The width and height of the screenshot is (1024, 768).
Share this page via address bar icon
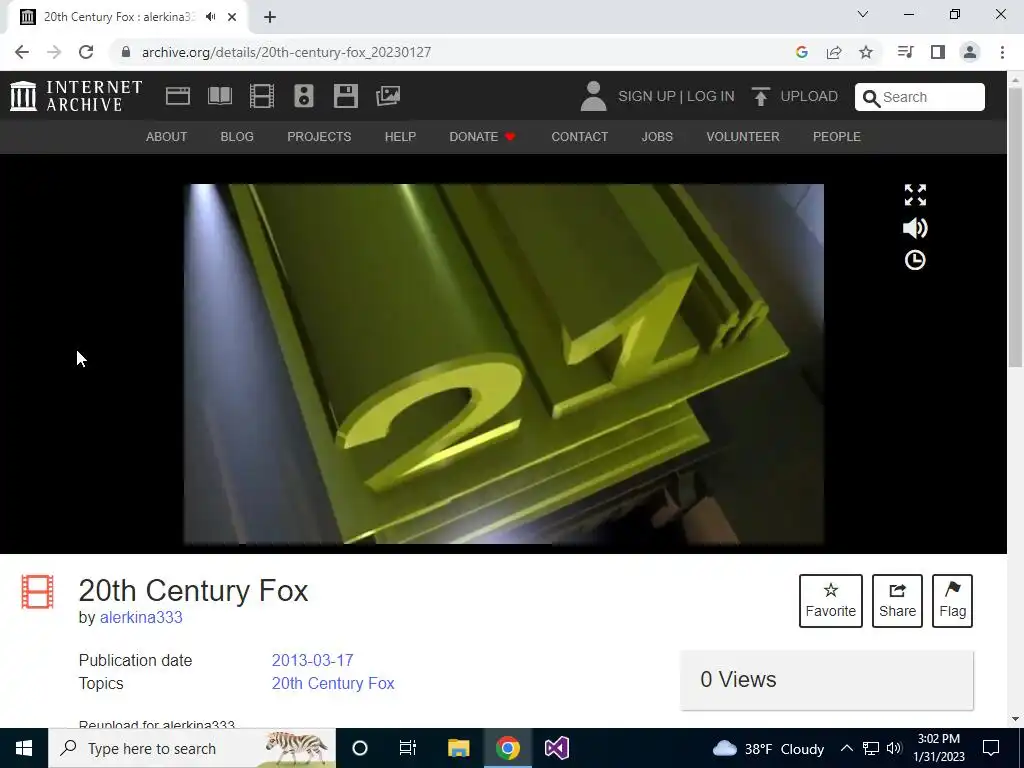pyautogui.click(x=834, y=52)
